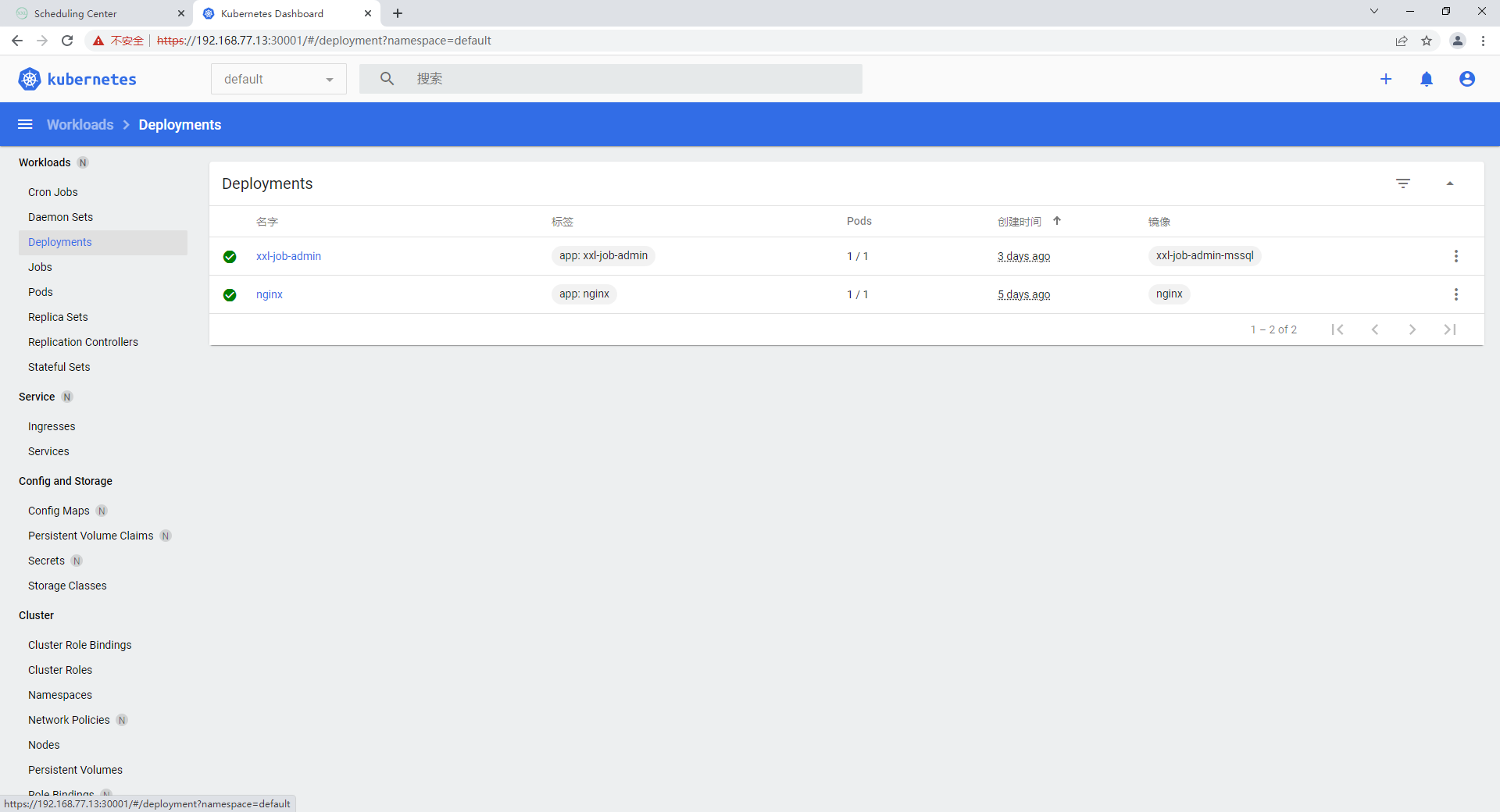The image size is (1500, 812).
Task: Click the browser back arrow
Action: pyautogui.click(x=17, y=41)
